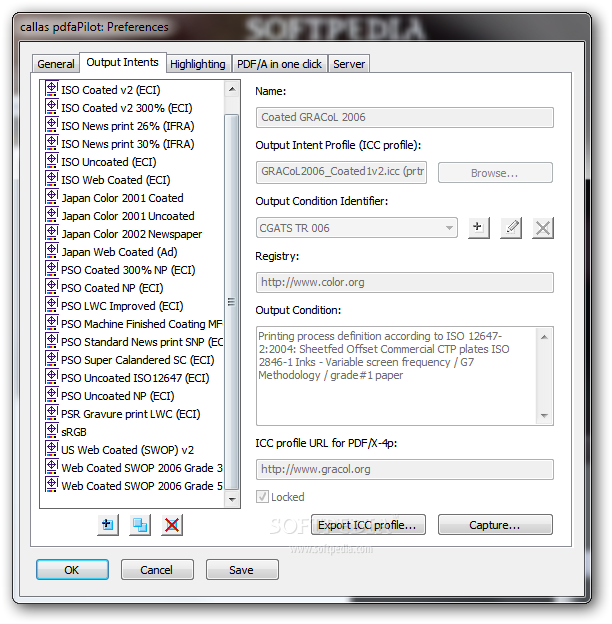Click the profile icon beside sRGB
Viewport: 612px width, 624px height.
click(51, 431)
